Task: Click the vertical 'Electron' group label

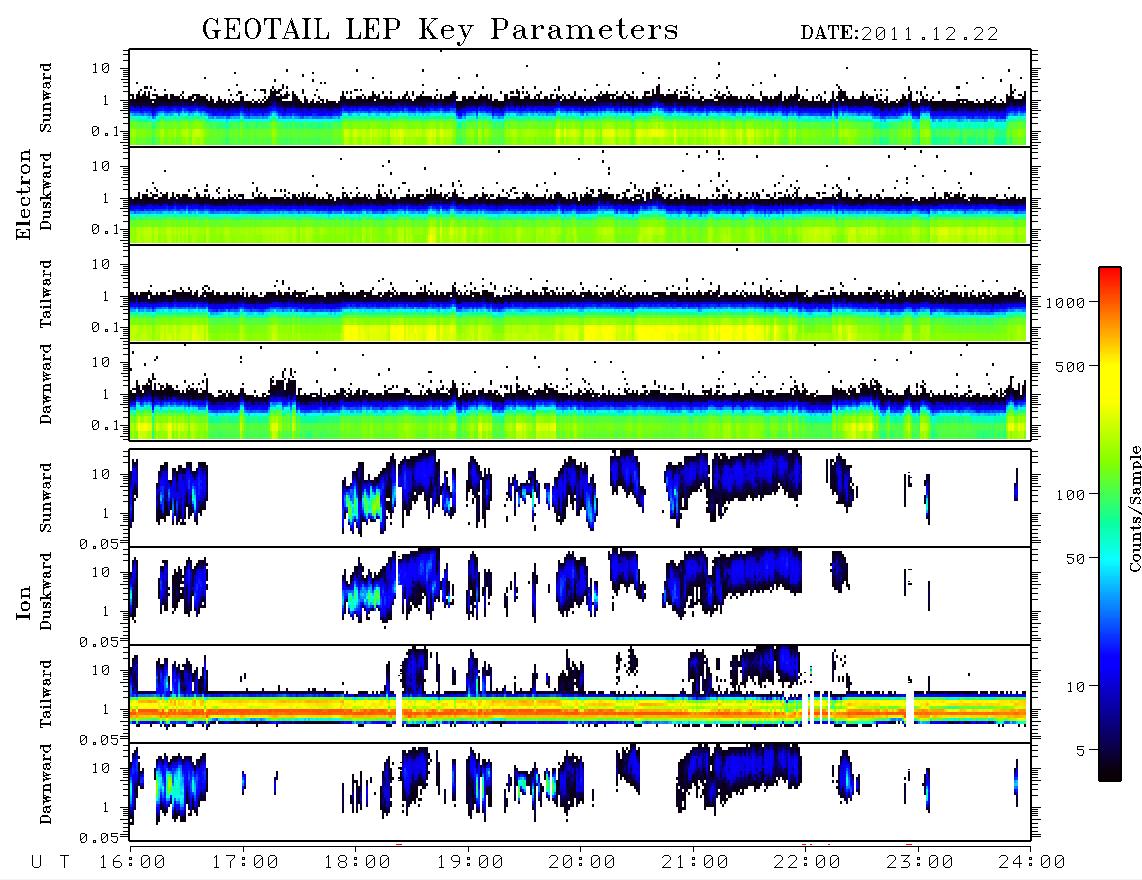Action: [x=24, y=195]
